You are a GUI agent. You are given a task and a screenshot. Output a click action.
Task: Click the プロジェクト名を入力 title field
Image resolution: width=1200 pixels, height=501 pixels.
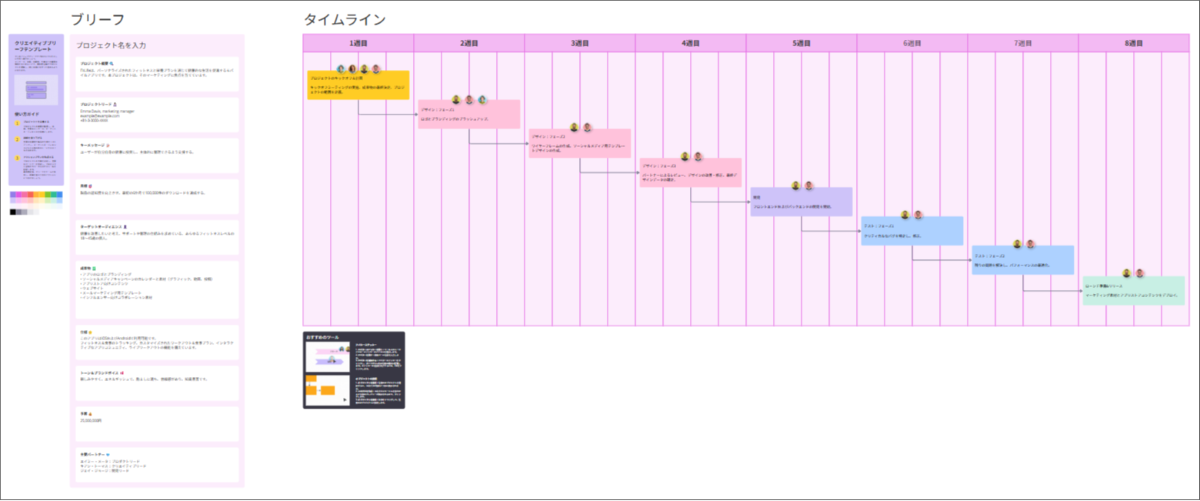point(112,45)
